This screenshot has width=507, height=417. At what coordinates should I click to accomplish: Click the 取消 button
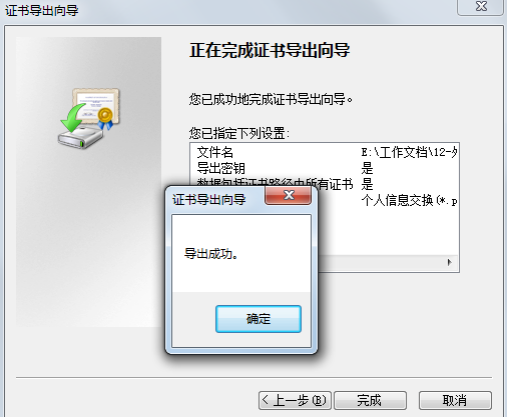(x=455, y=400)
